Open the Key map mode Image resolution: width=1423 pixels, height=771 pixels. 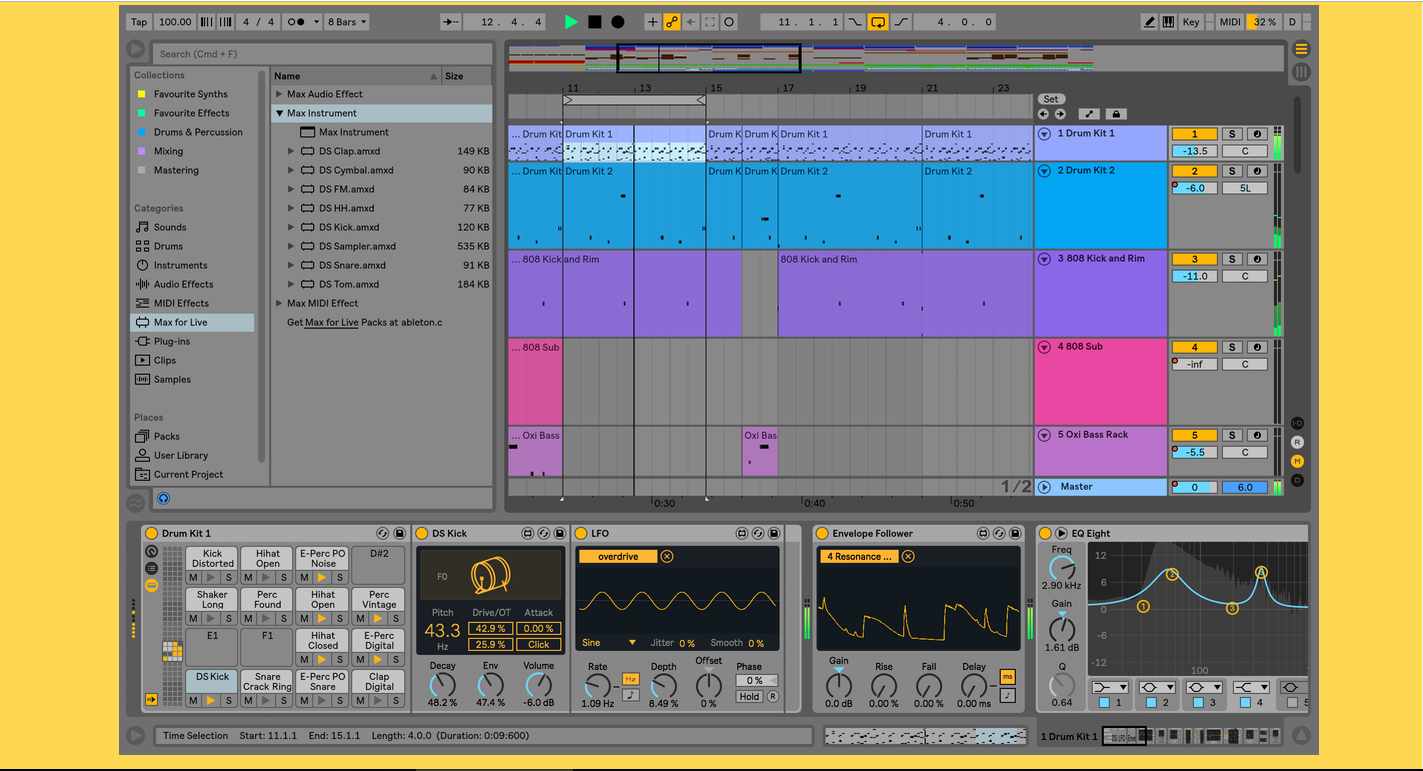coord(1191,22)
